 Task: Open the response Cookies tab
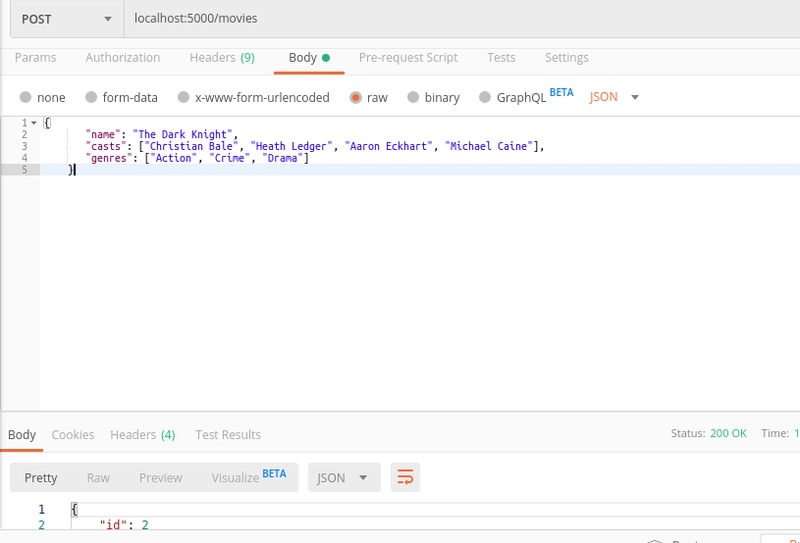point(73,435)
